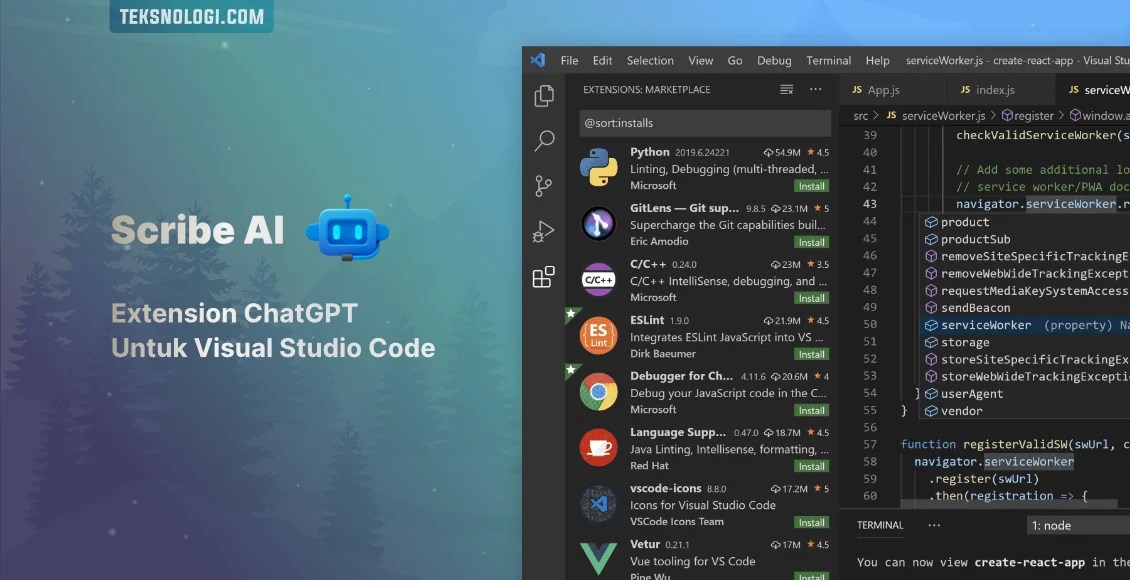Open the File menu
Viewport: 1130px width, 580px height.
pyautogui.click(x=569, y=61)
